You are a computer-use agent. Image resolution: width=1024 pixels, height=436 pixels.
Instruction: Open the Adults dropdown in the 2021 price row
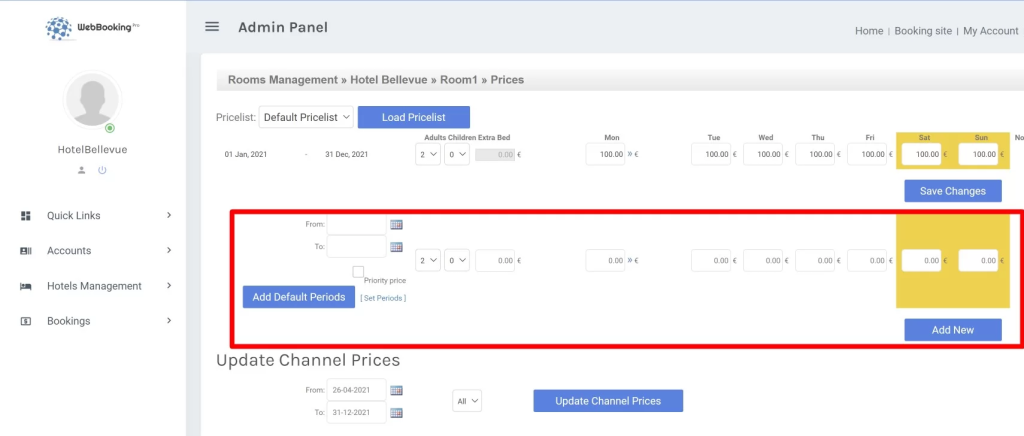[428, 155]
